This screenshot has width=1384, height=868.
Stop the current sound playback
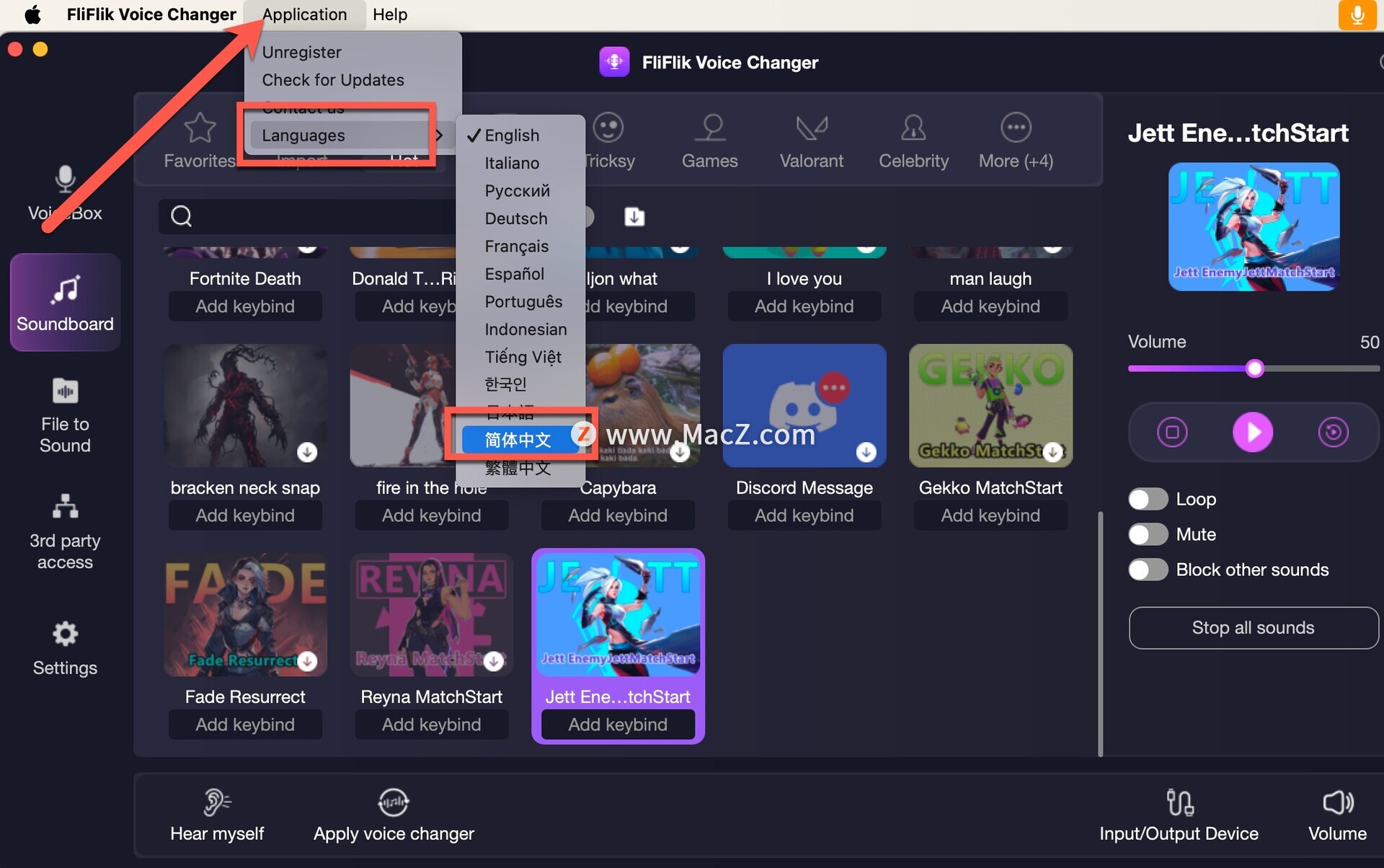click(x=1172, y=432)
